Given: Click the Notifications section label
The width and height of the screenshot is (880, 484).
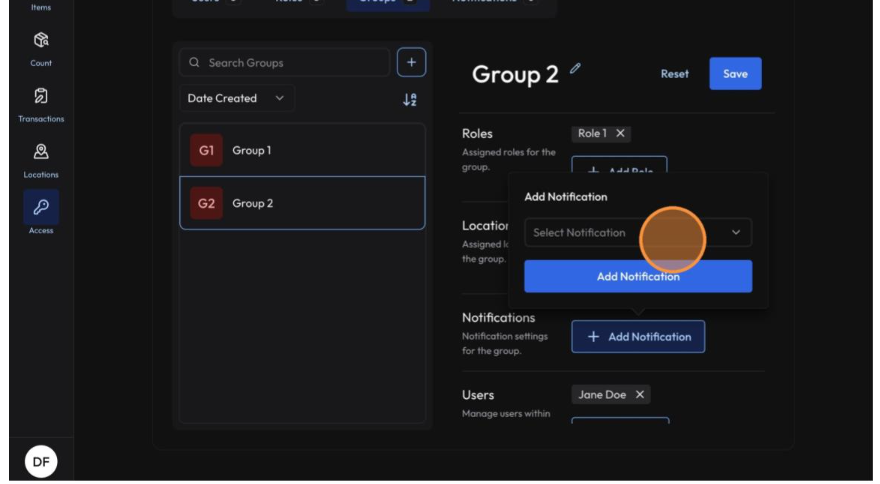Looking at the screenshot, I should pos(498,317).
